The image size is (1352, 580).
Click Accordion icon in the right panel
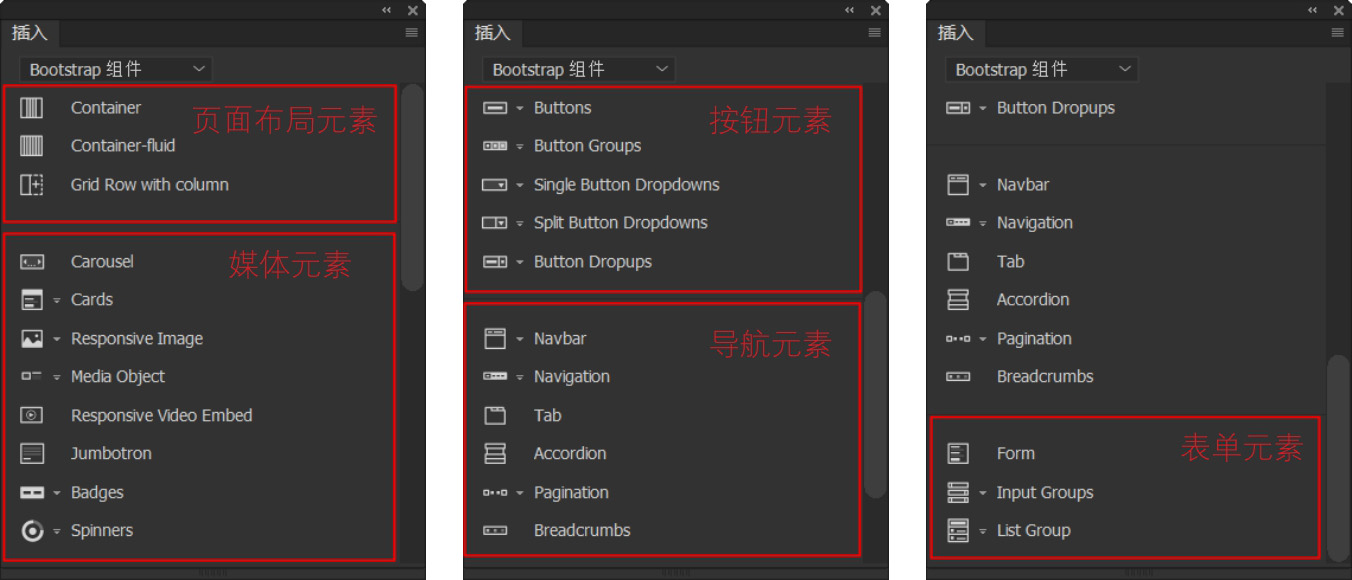click(x=958, y=300)
